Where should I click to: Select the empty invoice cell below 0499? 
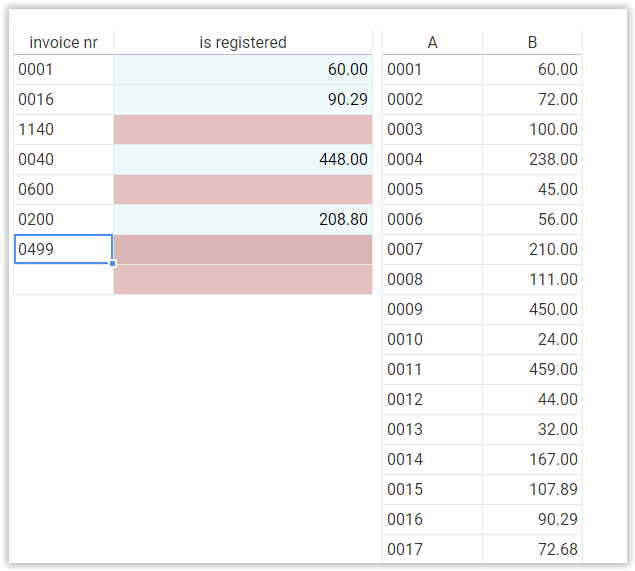coord(63,279)
